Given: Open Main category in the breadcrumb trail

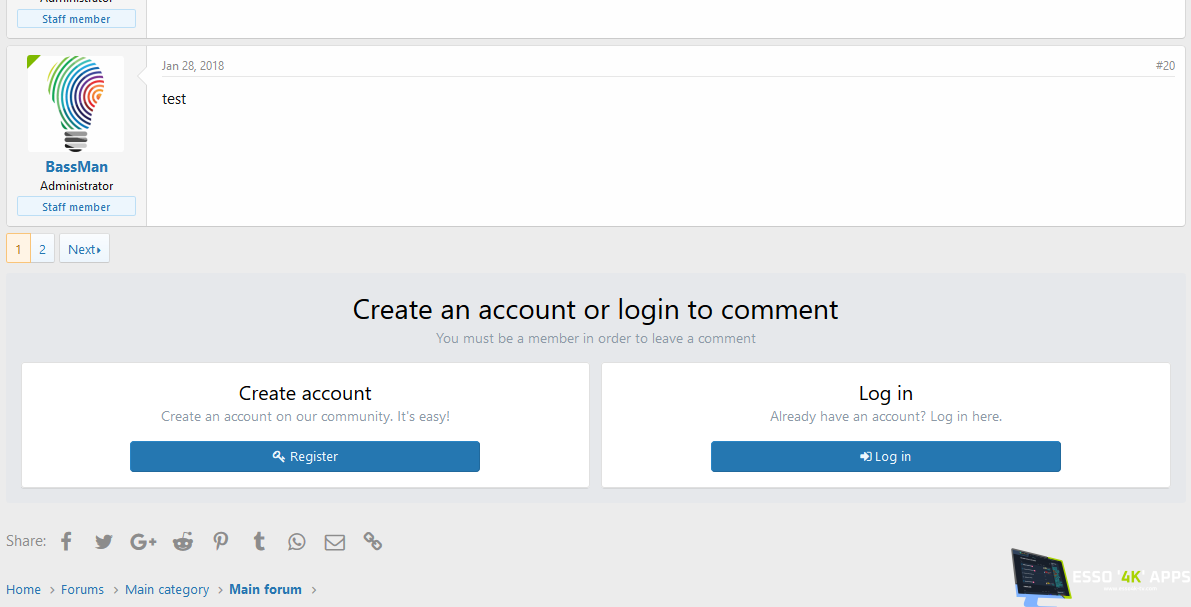Looking at the screenshot, I should click(167, 589).
